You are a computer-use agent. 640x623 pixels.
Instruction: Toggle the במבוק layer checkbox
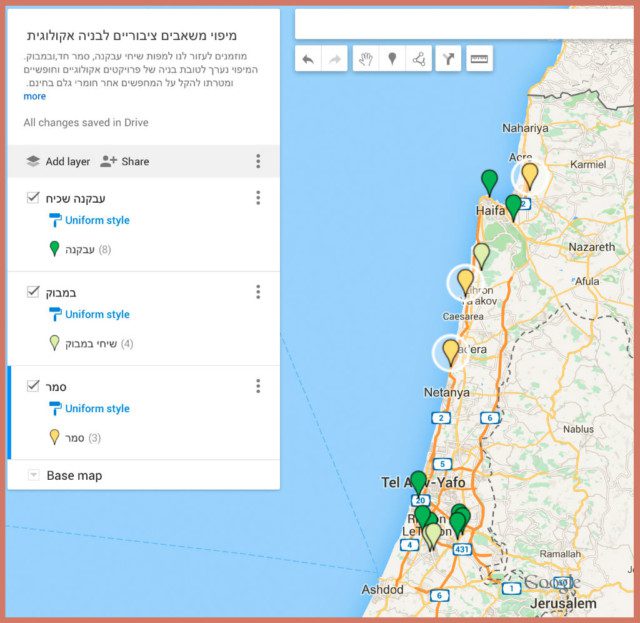[33, 291]
